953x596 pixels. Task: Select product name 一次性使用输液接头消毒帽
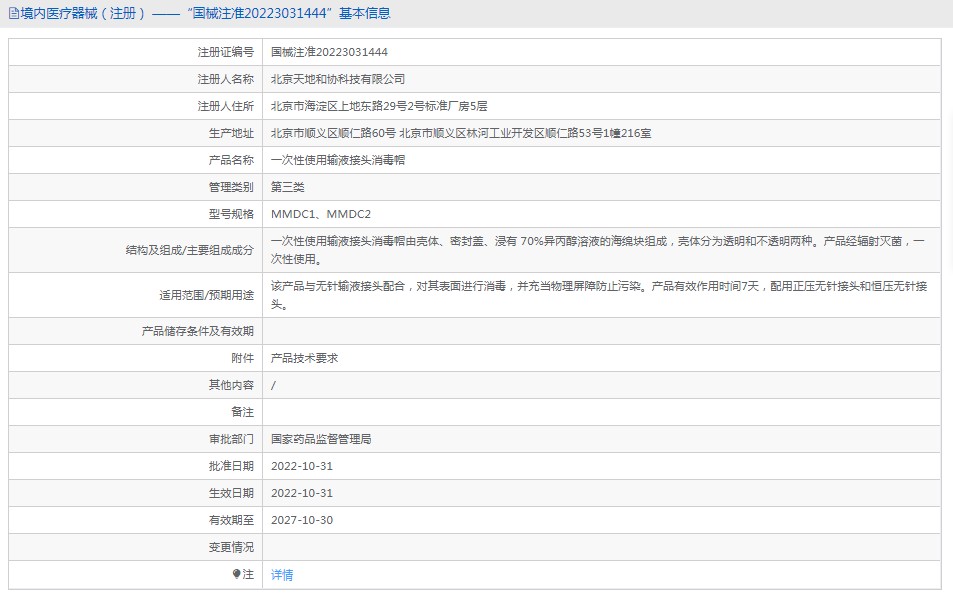coord(337,160)
